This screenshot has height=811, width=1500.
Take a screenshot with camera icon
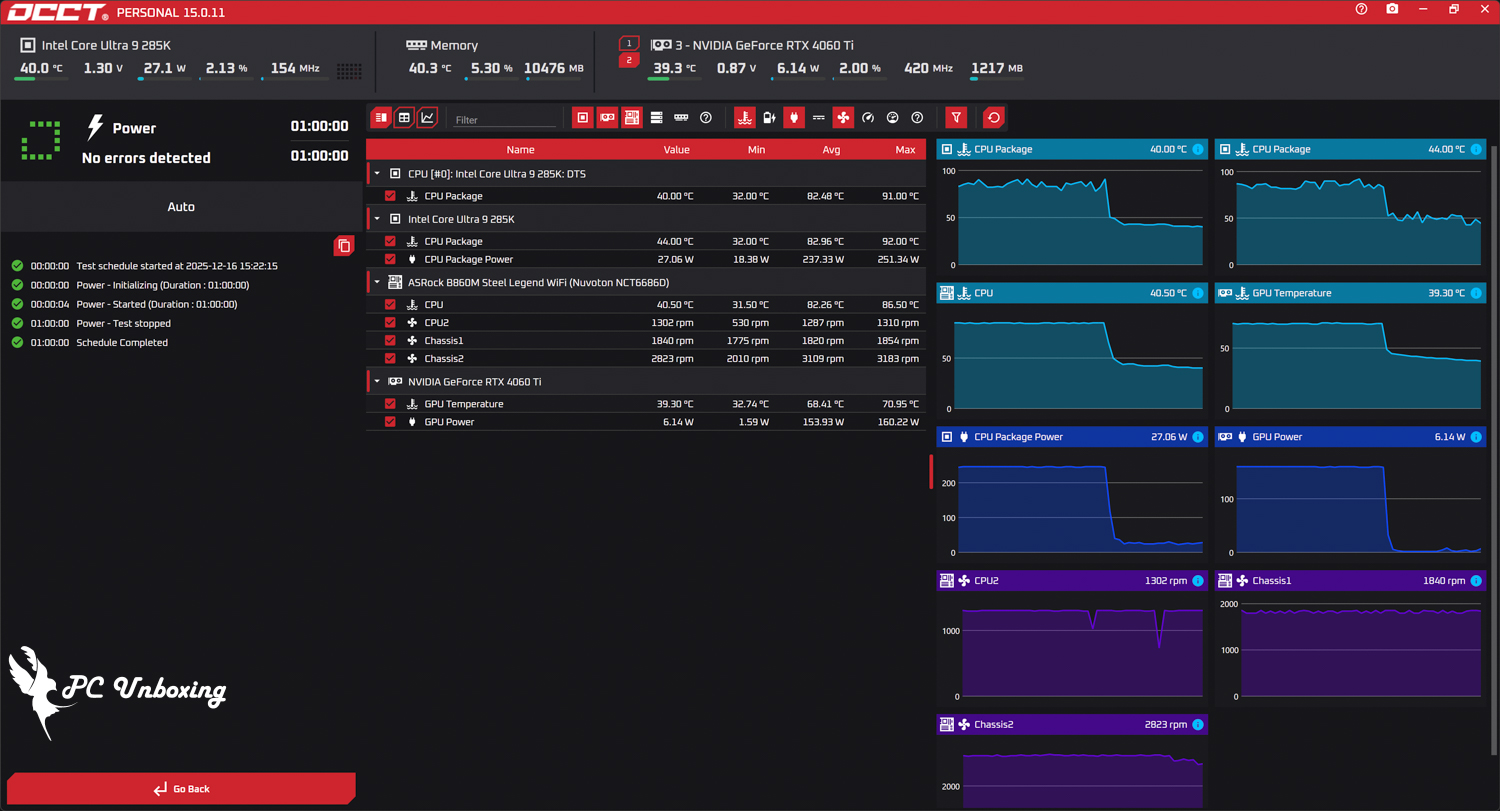[x=1392, y=9]
